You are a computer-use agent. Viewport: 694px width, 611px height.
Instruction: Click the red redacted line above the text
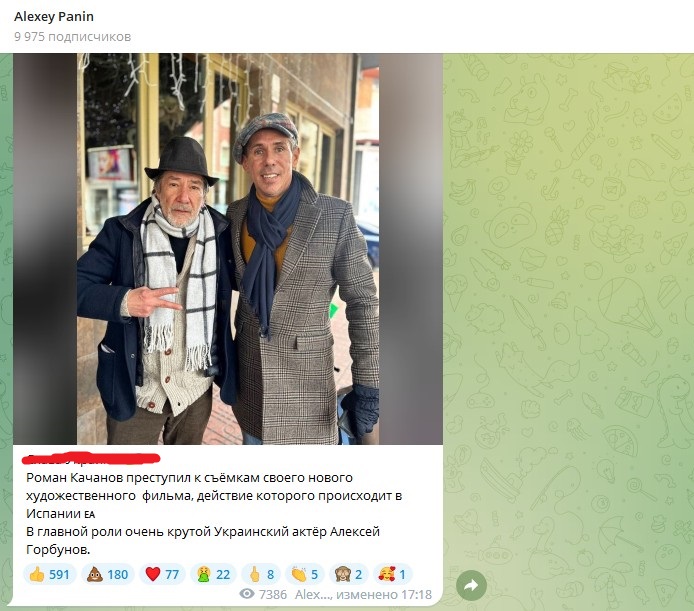[91, 459]
